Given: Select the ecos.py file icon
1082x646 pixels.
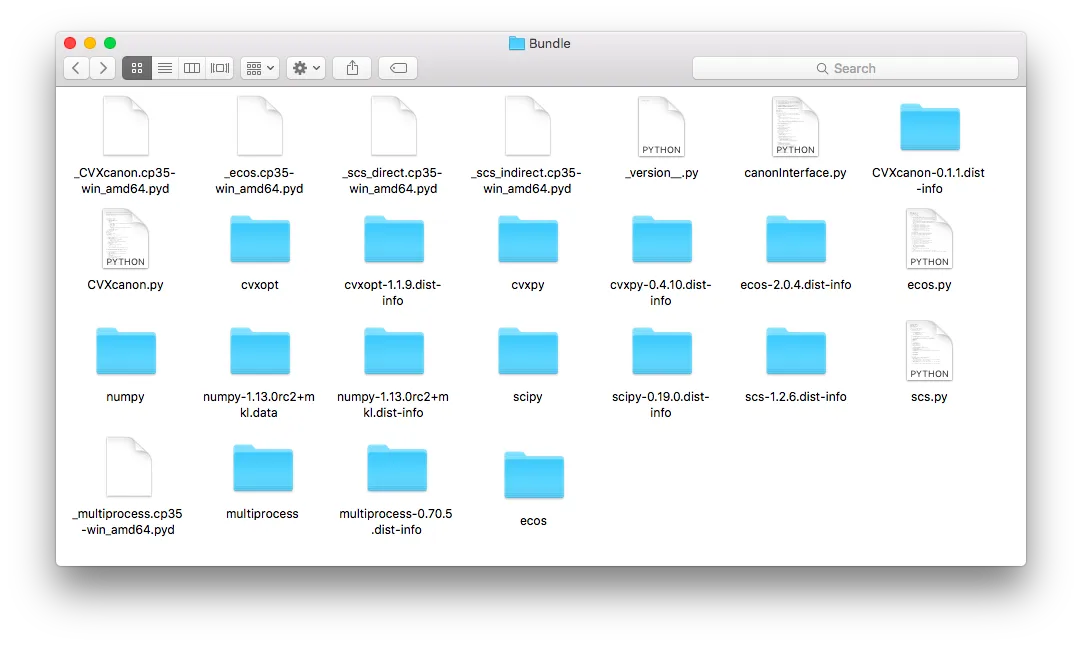Looking at the screenshot, I should (929, 239).
